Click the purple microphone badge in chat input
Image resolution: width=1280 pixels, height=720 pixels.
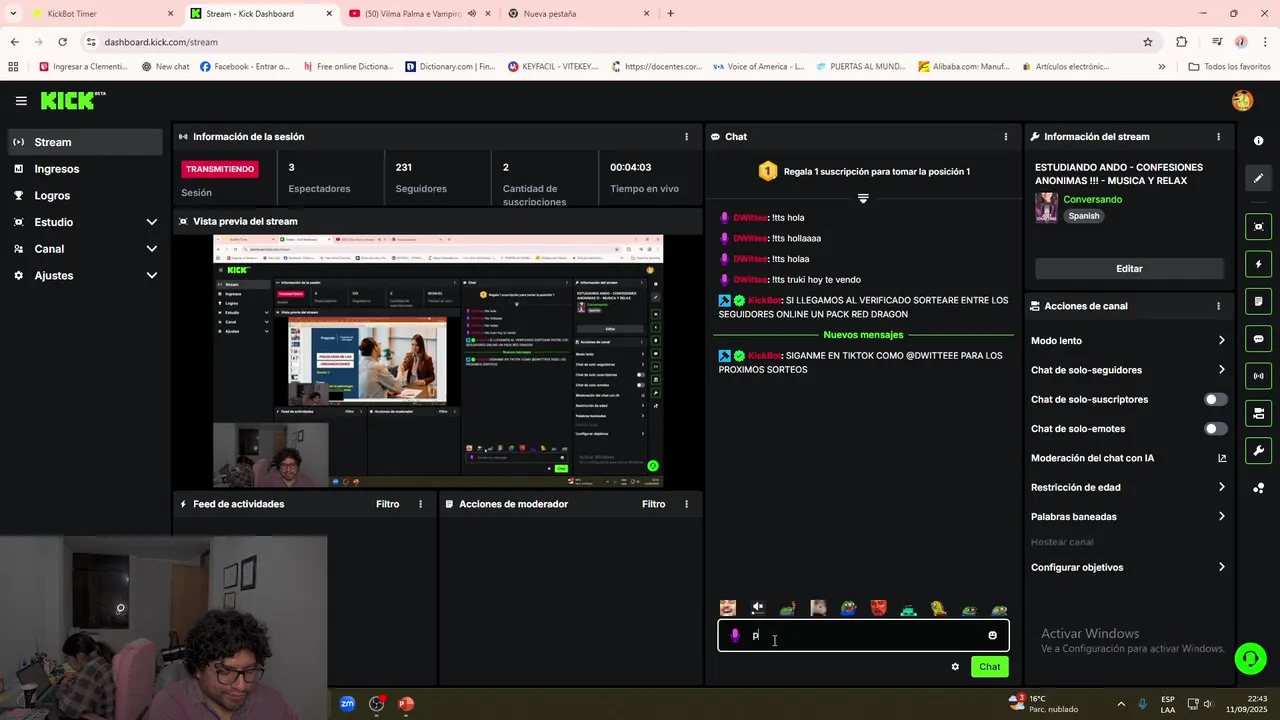(x=735, y=635)
